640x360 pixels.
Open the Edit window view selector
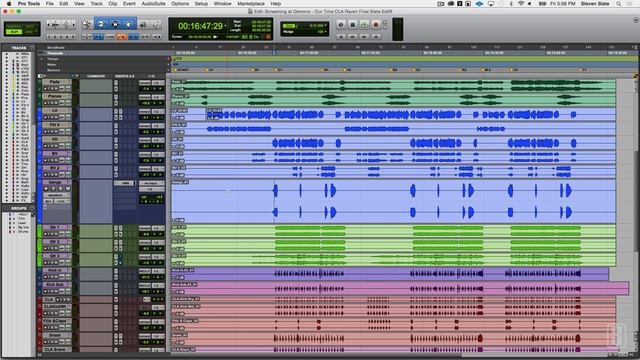[40, 76]
